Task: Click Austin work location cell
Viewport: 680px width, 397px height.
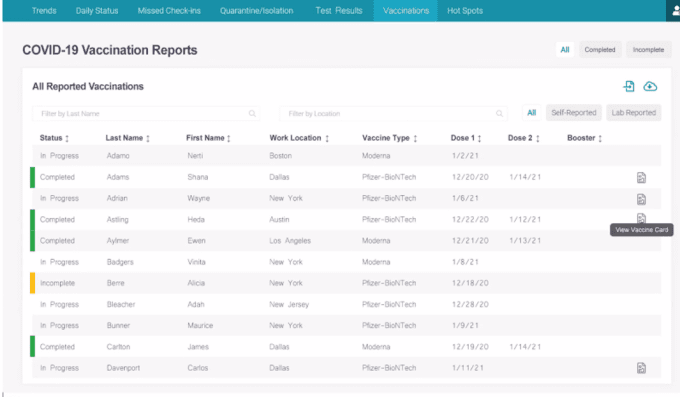Action: click(x=279, y=220)
